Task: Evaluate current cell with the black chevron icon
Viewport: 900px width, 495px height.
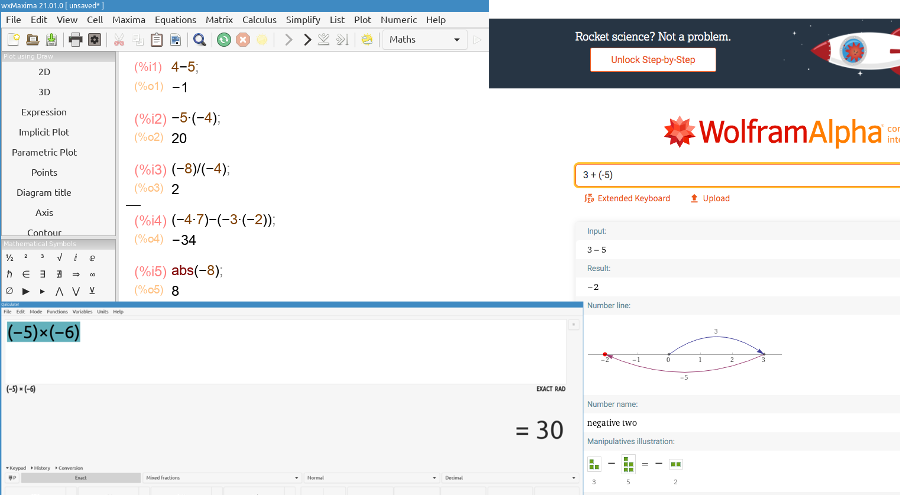Action: tap(307, 40)
